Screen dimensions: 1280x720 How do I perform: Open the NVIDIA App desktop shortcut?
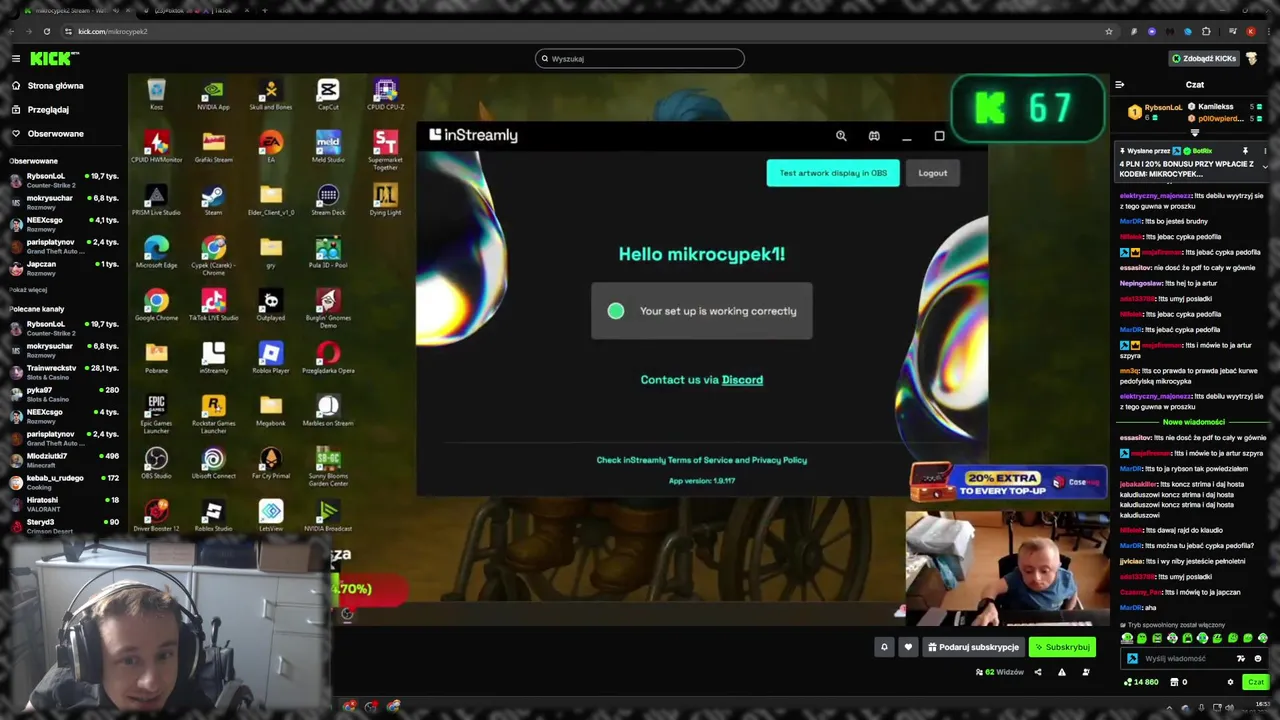[x=213, y=94]
